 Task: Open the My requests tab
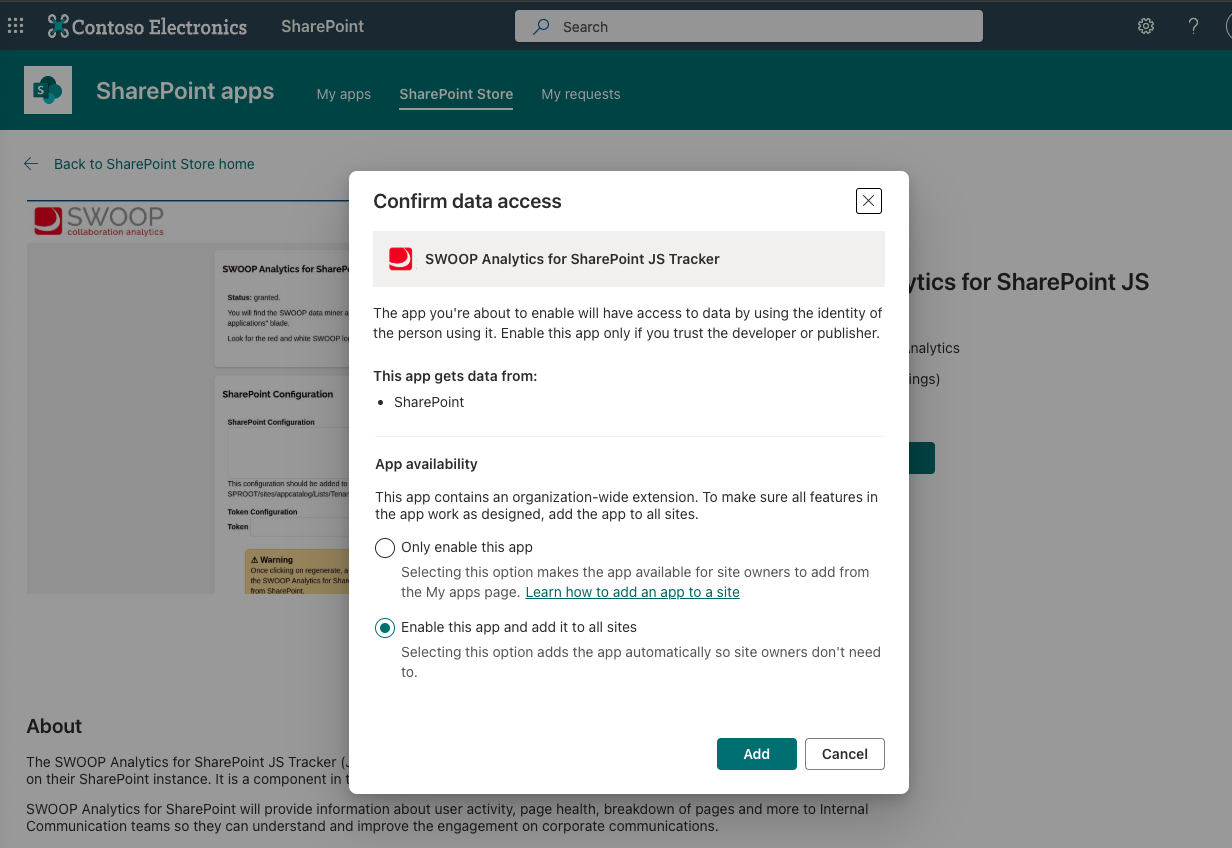tap(581, 94)
